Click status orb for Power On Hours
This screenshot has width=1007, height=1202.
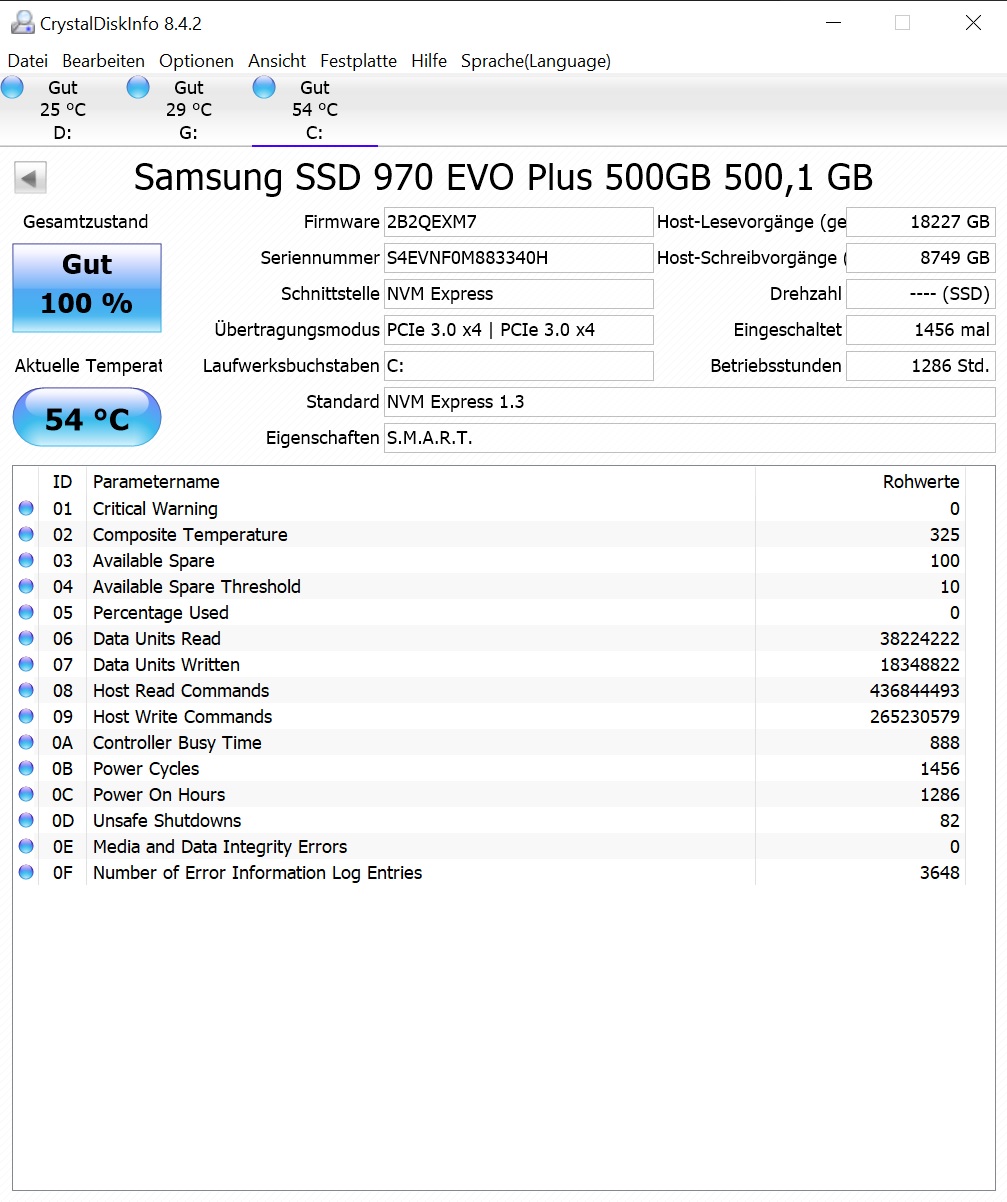point(26,795)
